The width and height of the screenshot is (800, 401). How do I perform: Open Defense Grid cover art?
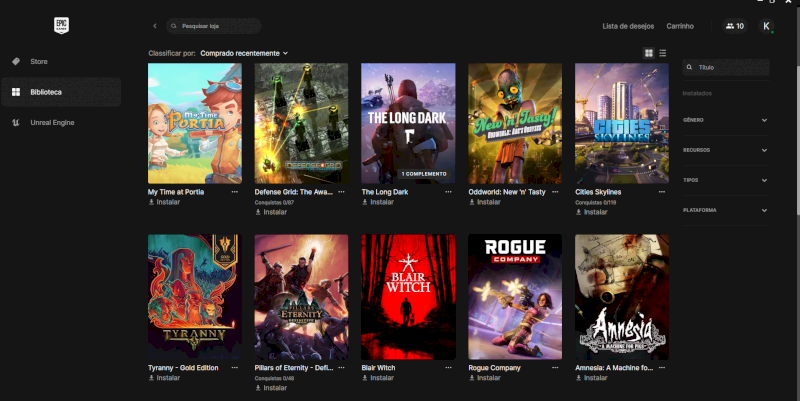coord(302,123)
